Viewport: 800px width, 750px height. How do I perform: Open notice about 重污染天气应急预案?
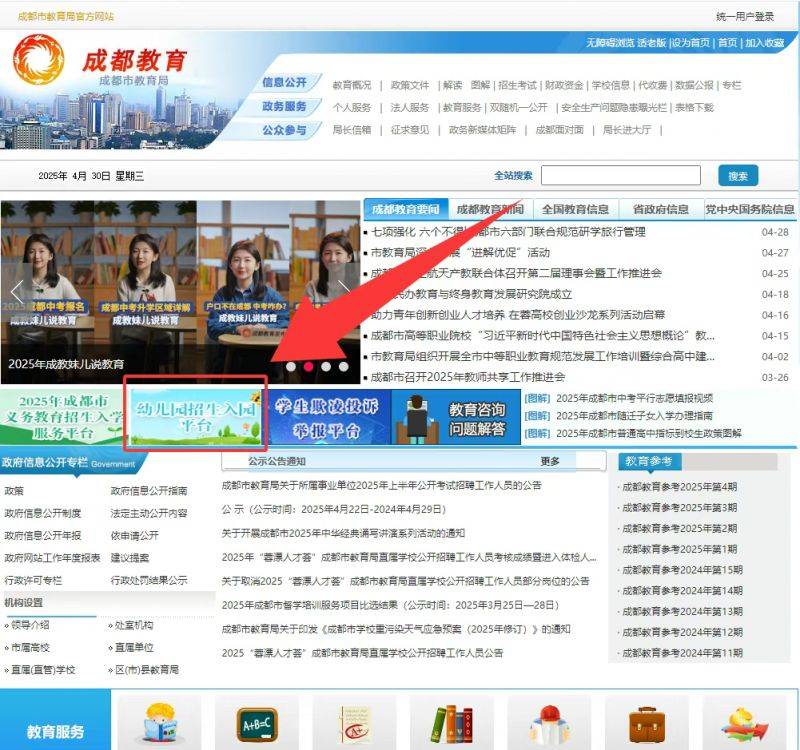[396, 629]
